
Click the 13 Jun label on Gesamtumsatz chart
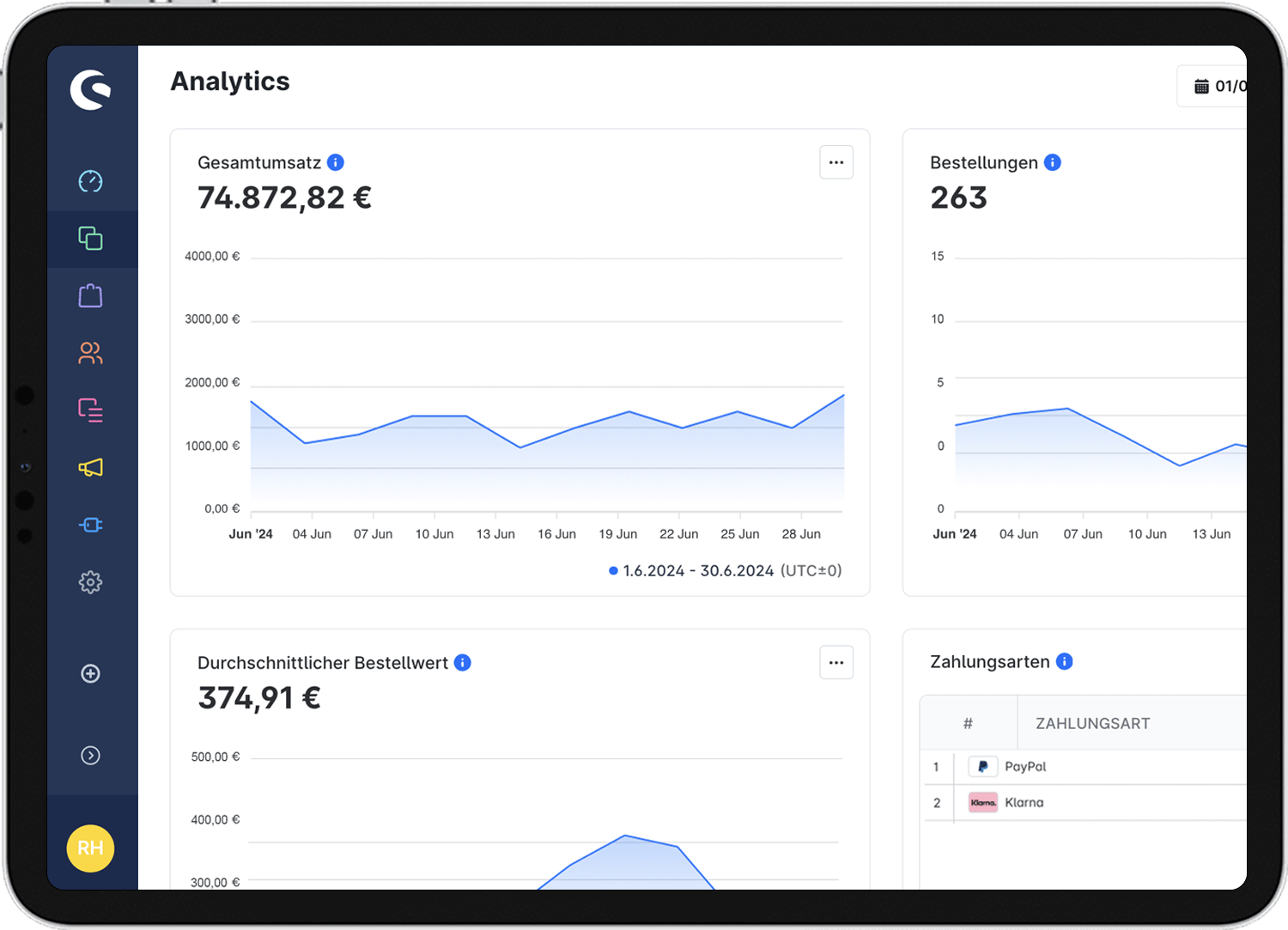495,534
